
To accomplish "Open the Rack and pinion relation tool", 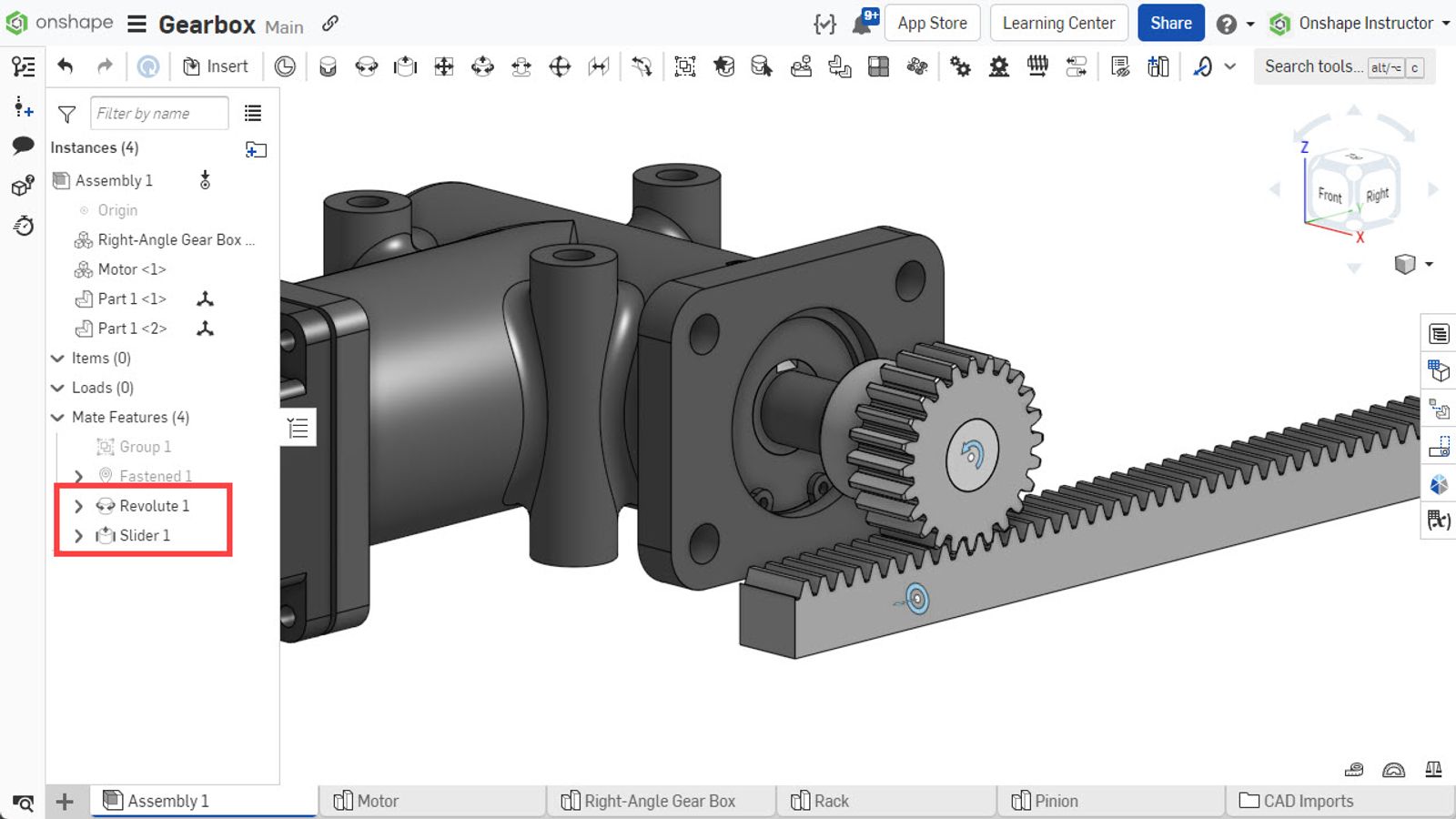I will 998,66.
